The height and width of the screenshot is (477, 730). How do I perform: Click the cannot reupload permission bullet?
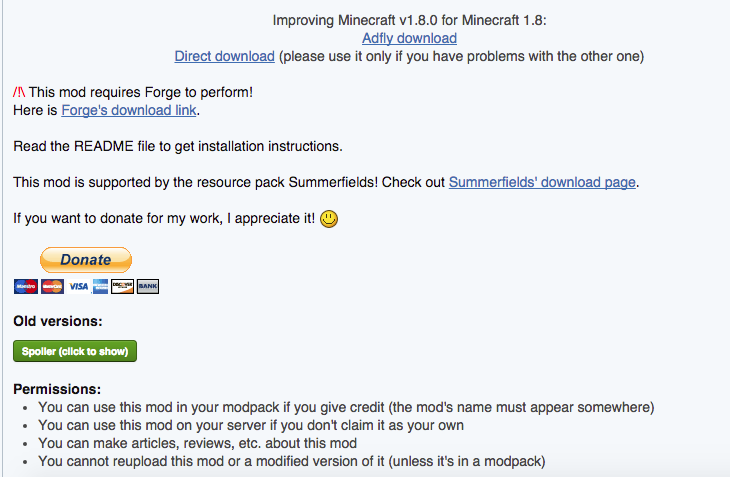291,461
